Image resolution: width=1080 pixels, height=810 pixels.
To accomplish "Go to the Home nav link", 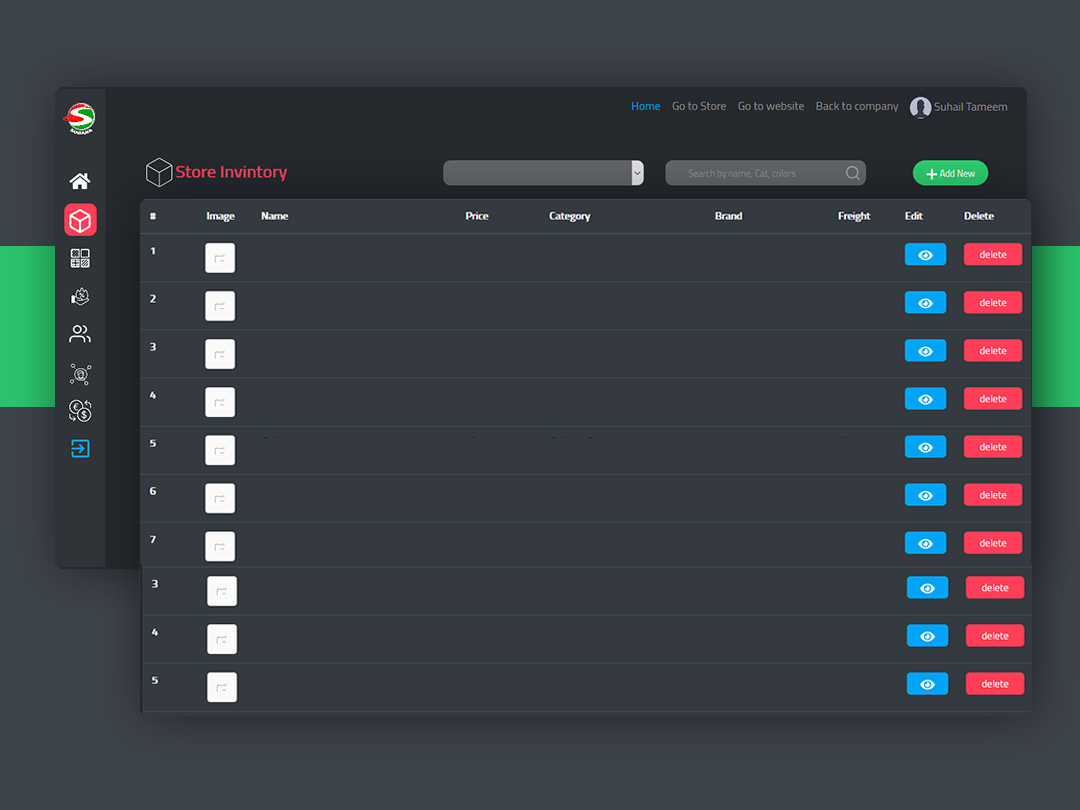I will coord(645,106).
